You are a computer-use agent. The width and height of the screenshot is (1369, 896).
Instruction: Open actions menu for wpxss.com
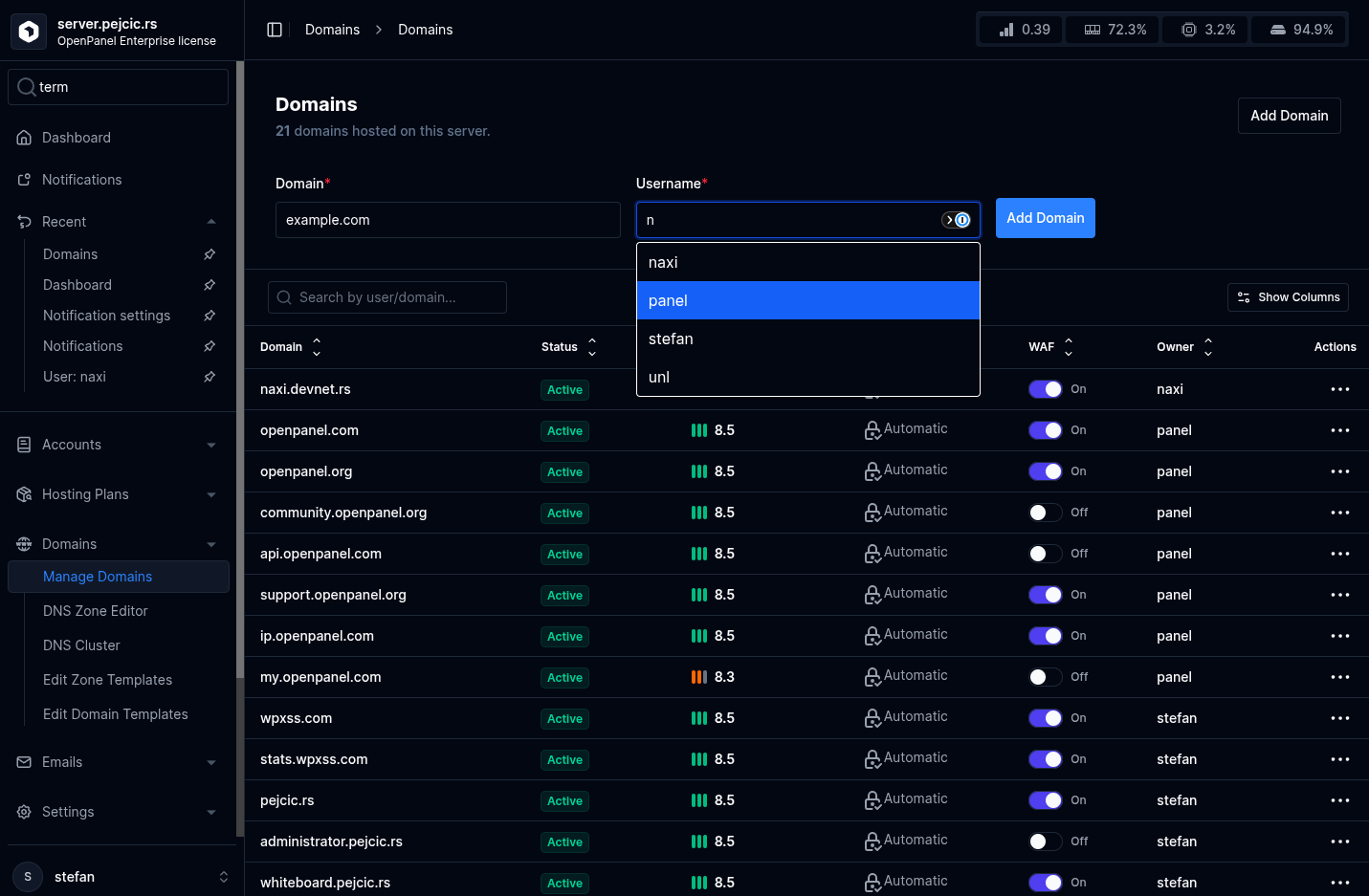coord(1340,718)
